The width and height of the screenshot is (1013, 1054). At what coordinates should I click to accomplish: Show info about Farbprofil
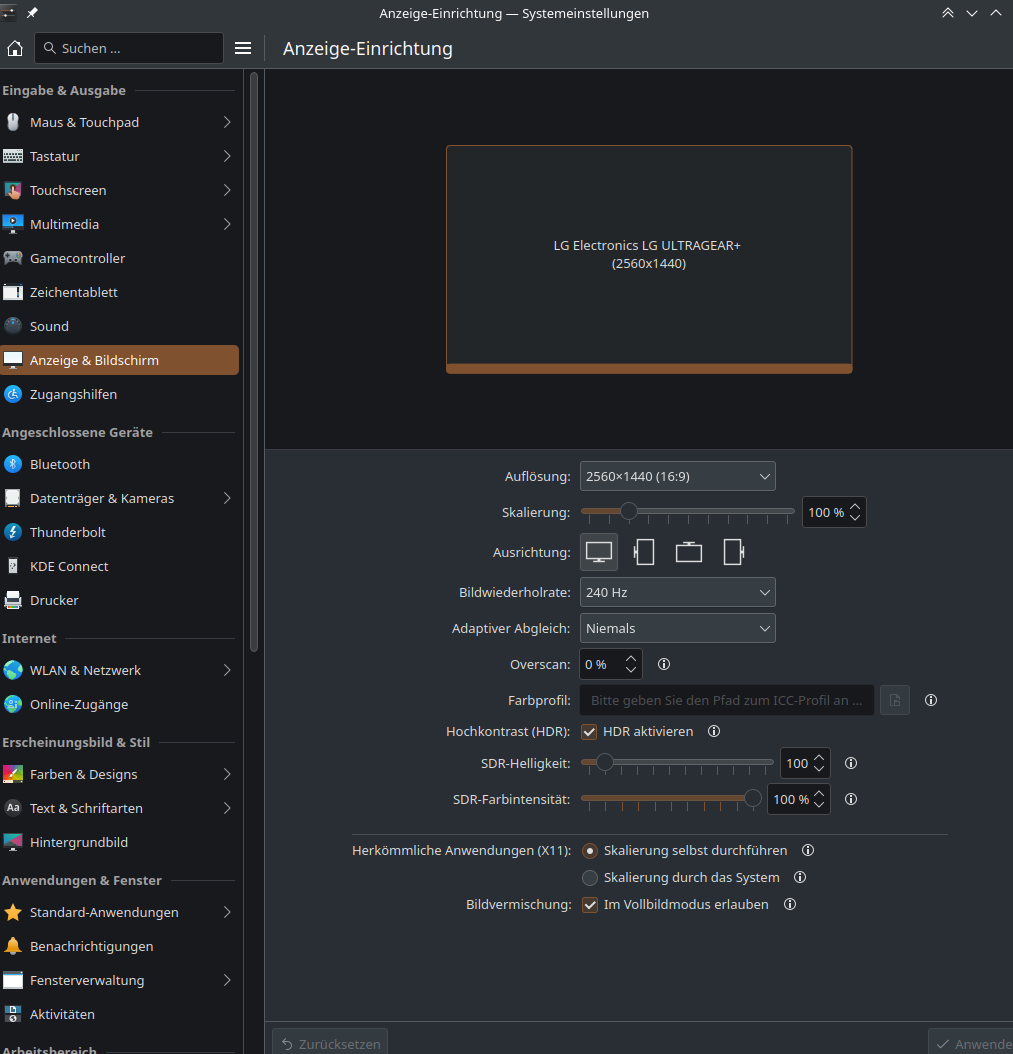point(930,700)
